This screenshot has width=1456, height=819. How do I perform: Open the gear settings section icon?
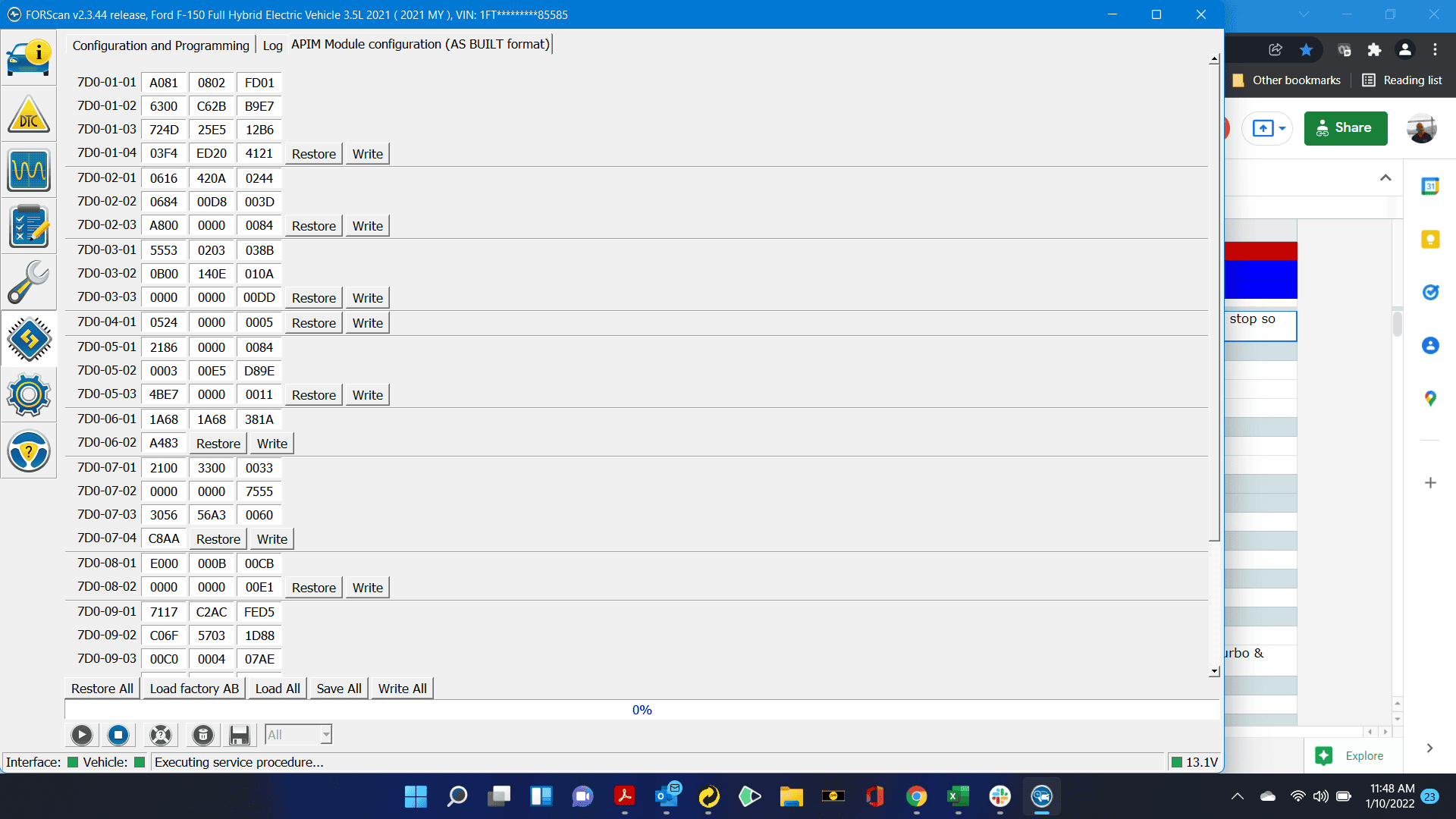coord(29,394)
